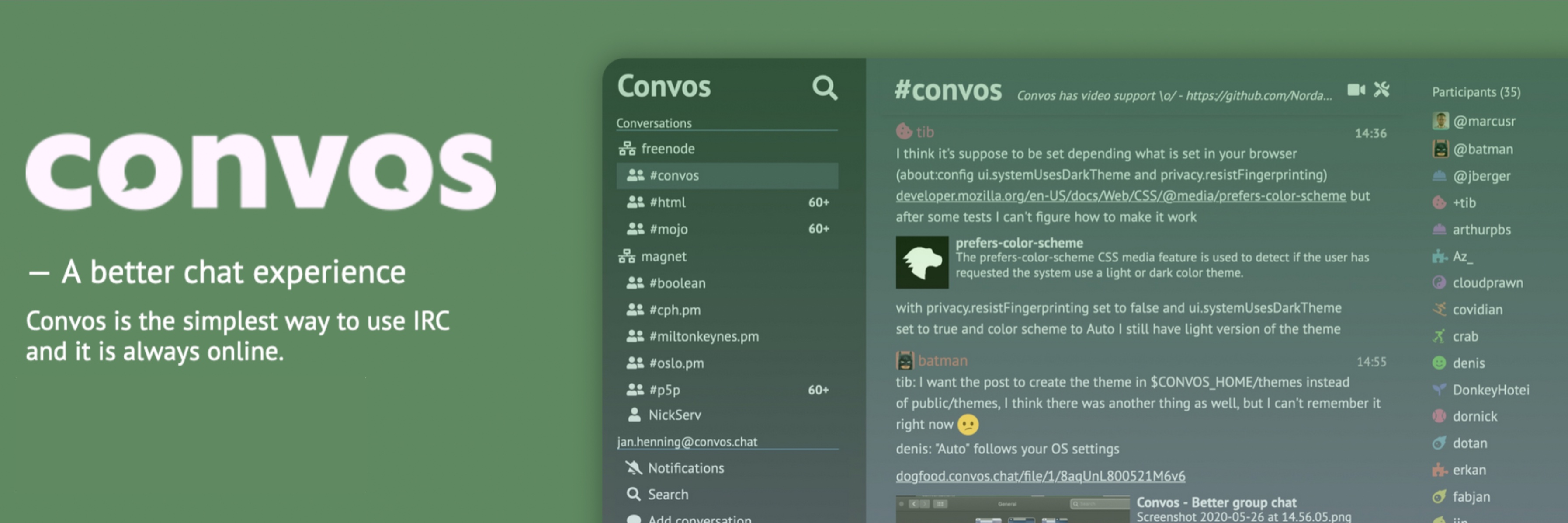Click the avatar icon next to covidian
1568x523 pixels.
[1439, 309]
